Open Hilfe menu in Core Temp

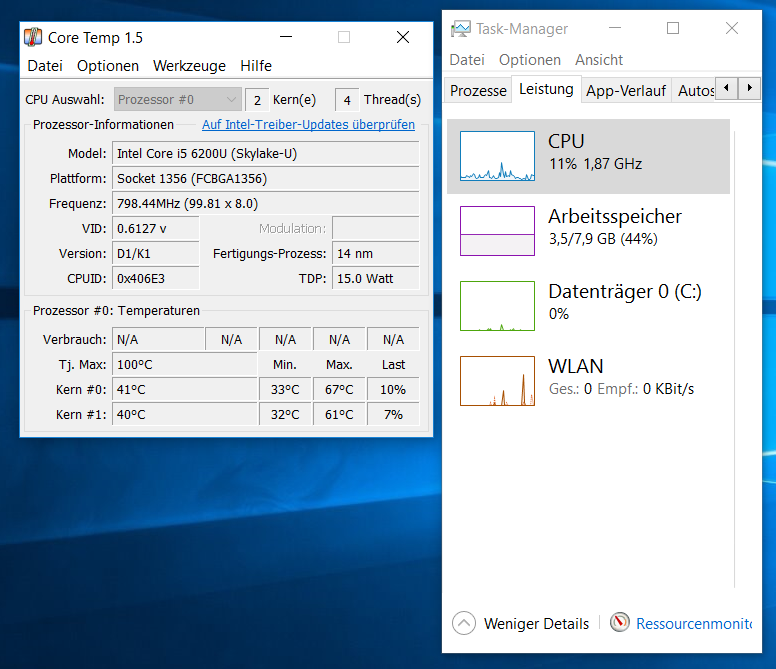pos(256,66)
